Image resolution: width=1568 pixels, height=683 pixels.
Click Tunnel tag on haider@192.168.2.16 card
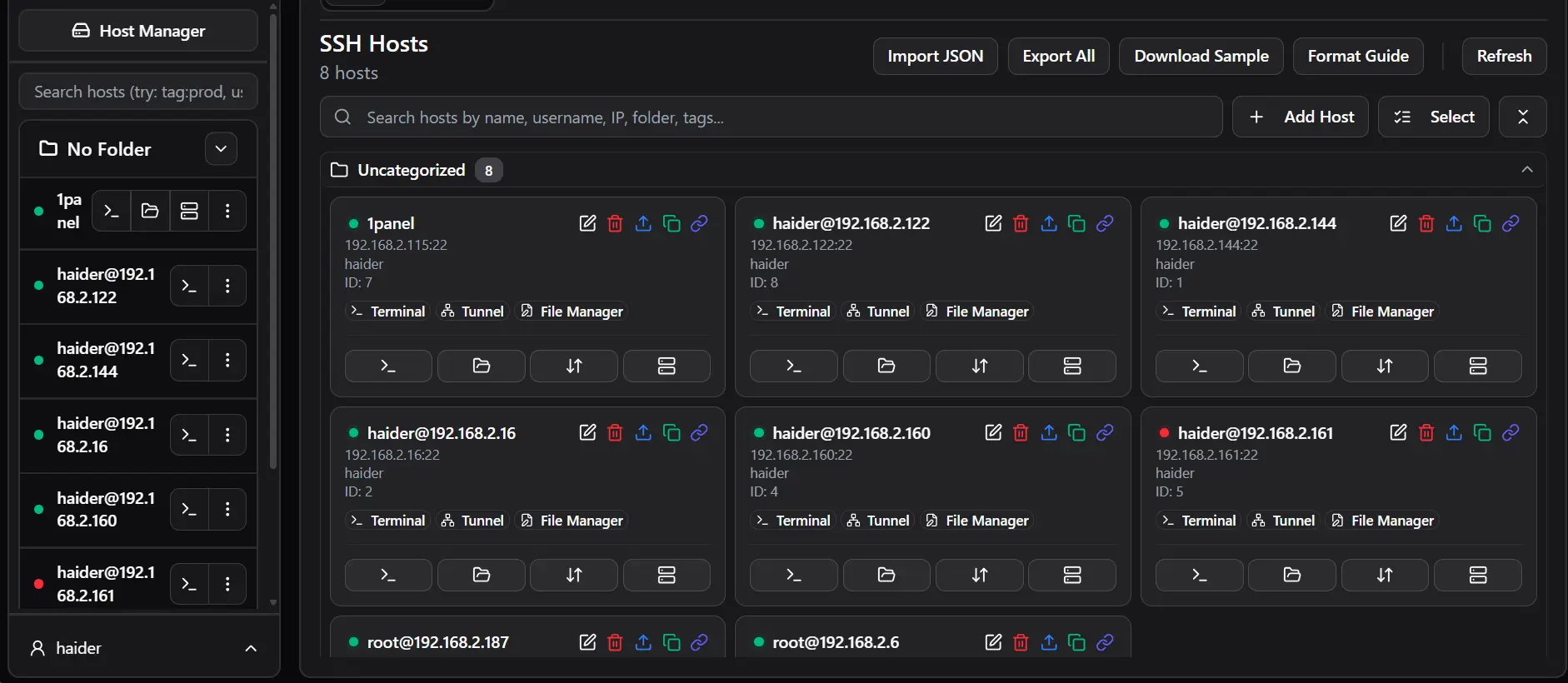[473, 521]
